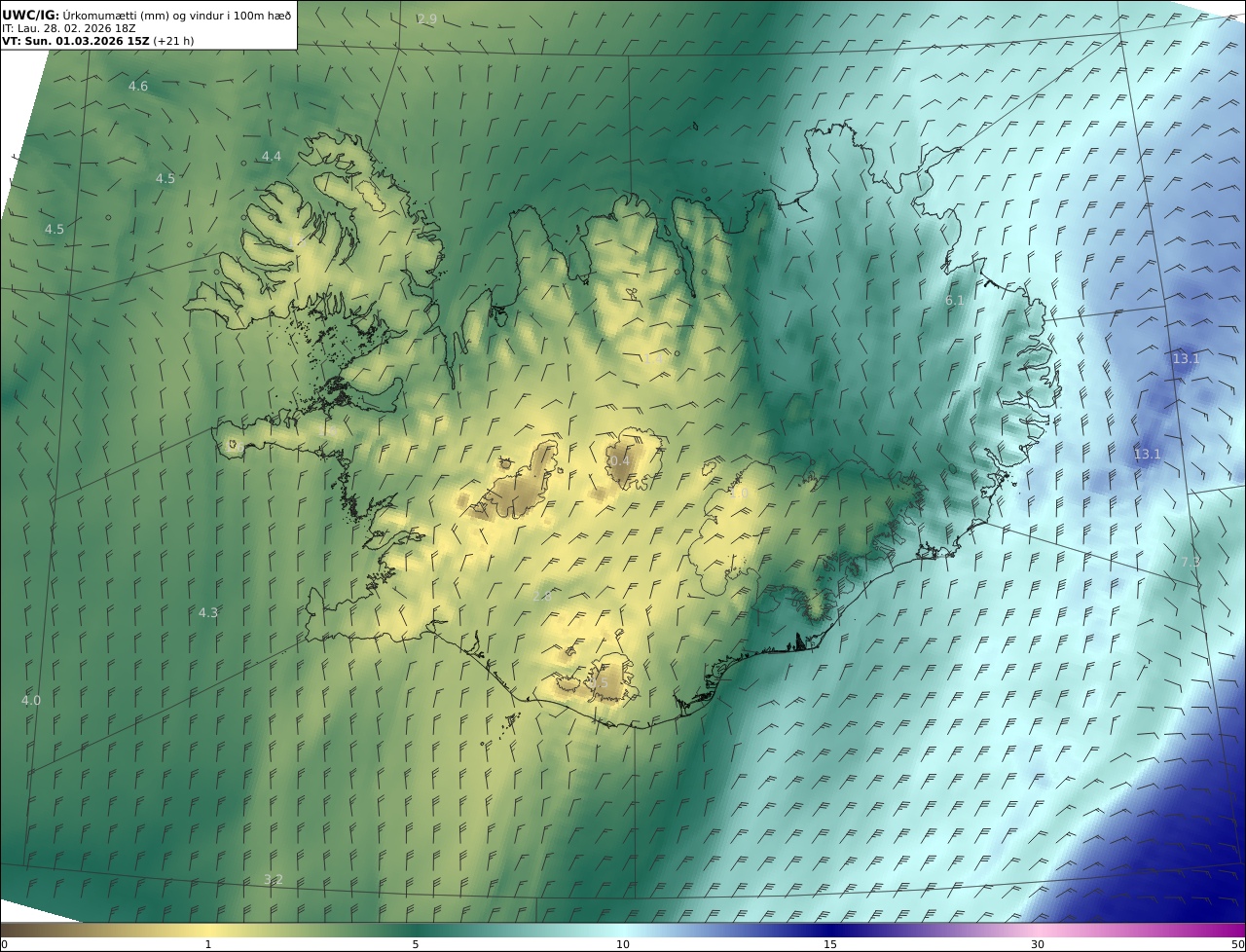Viewport: 1246px width, 952px height.
Task: Click the 2.9 value label on the map
Action: click(426, 18)
